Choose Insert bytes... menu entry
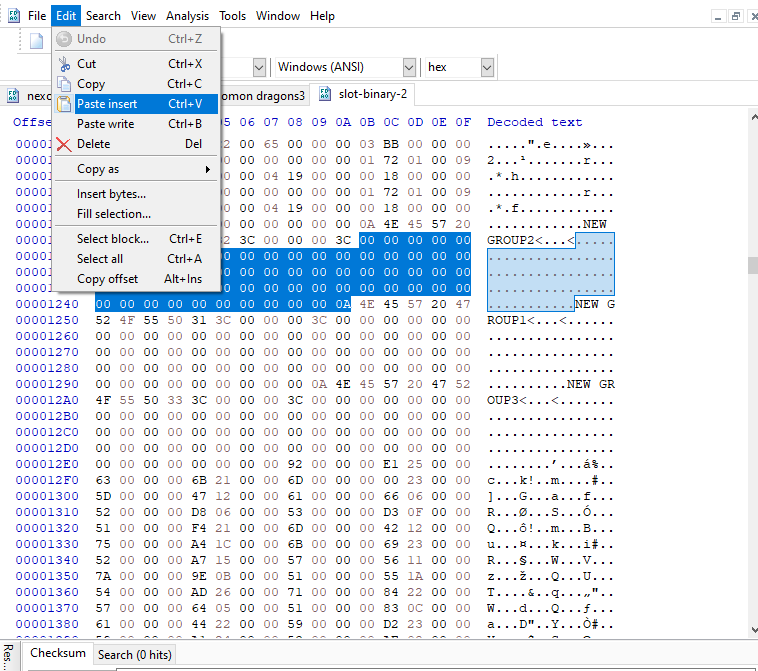This screenshot has height=671, width=758. click(136, 194)
